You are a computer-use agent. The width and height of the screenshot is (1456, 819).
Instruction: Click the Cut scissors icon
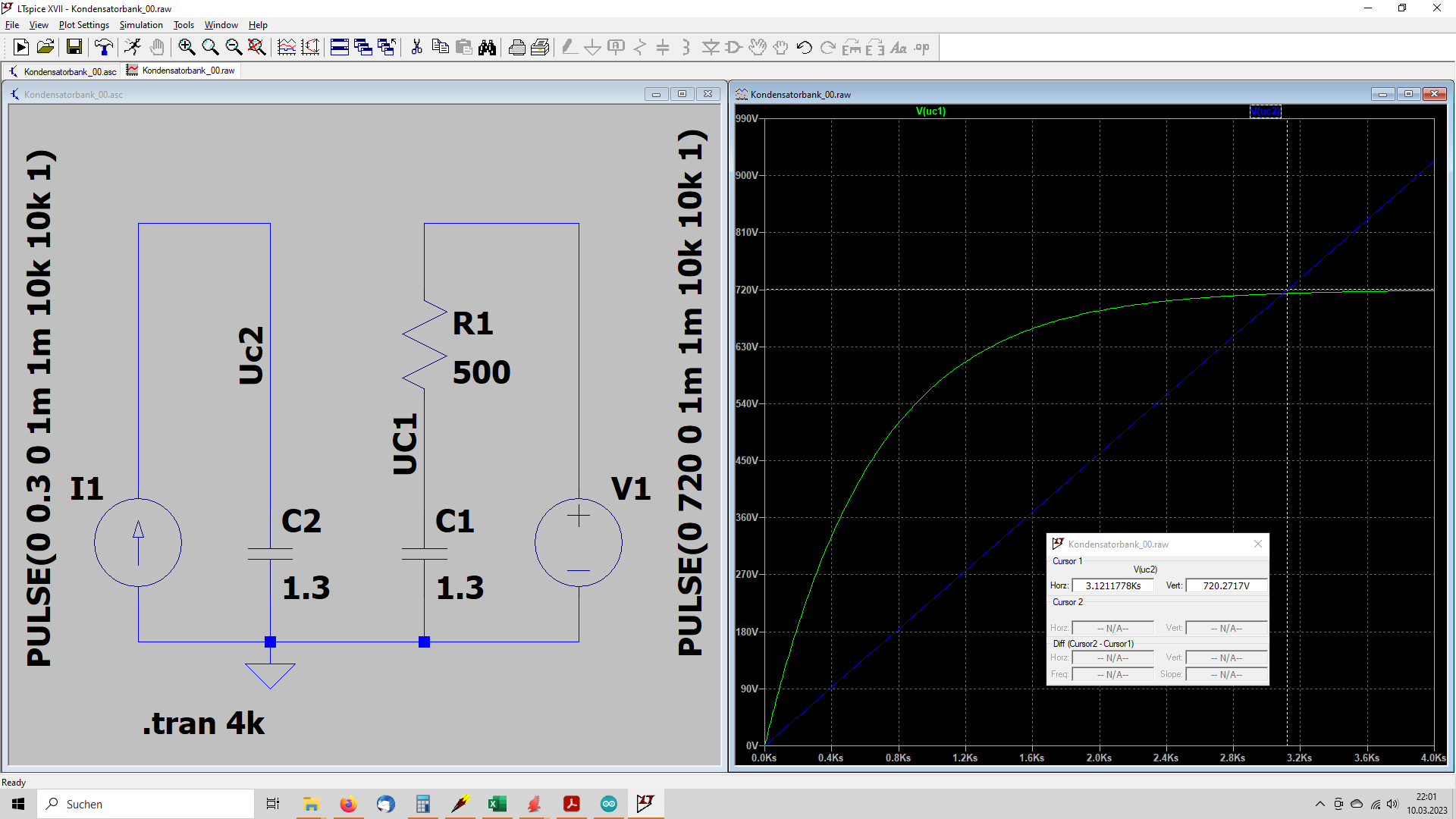click(416, 47)
